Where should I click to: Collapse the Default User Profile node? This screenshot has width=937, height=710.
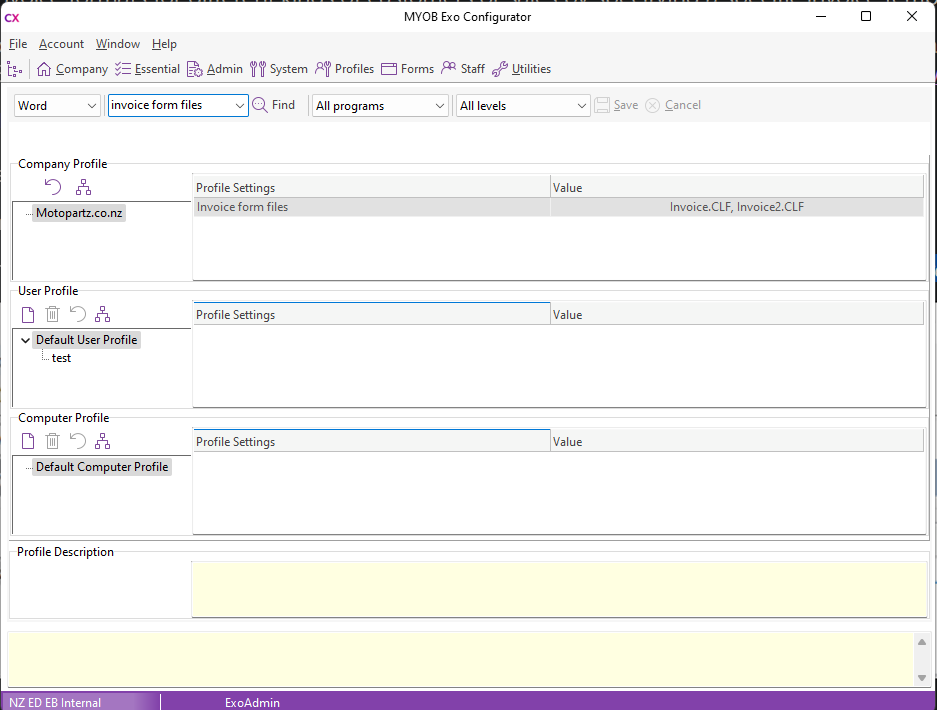(x=26, y=340)
